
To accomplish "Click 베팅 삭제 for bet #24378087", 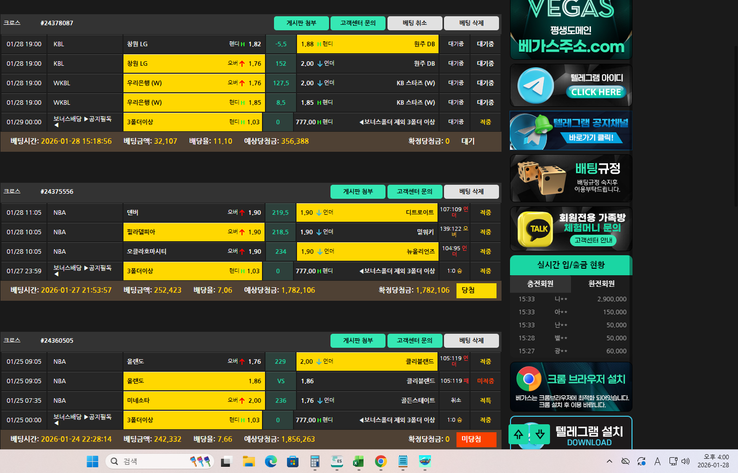I will 471,22.
